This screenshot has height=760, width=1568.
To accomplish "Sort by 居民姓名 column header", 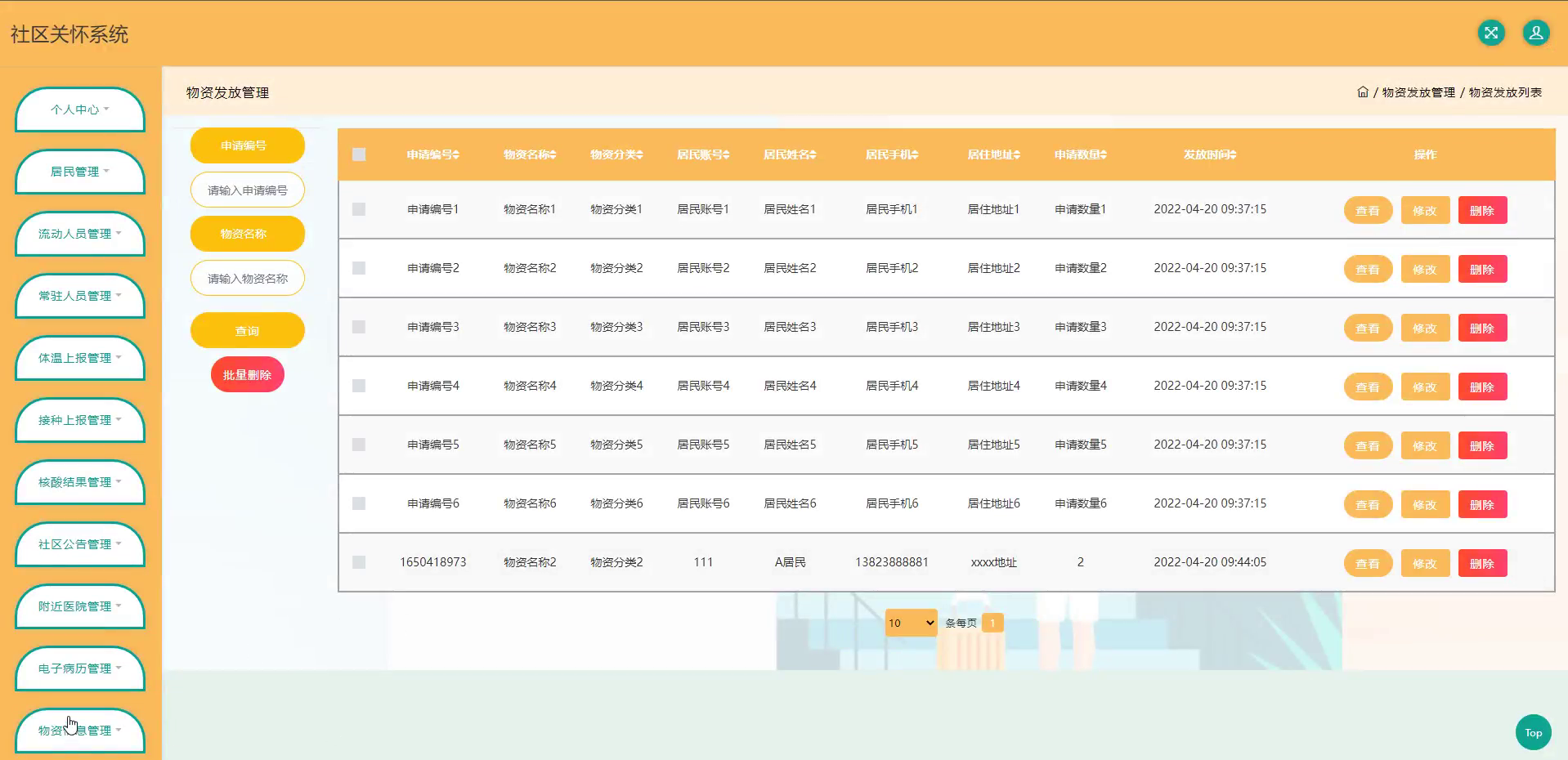I will click(x=790, y=154).
